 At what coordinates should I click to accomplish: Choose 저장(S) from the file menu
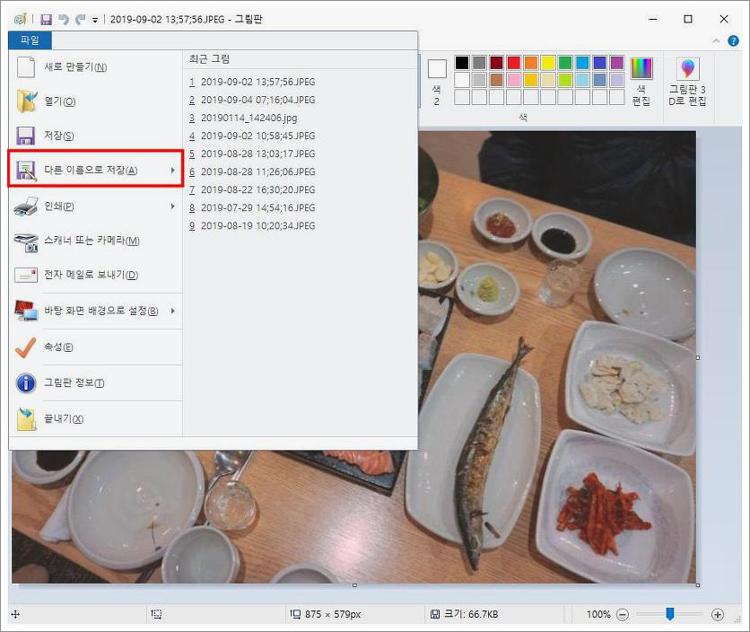click(x=96, y=136)
